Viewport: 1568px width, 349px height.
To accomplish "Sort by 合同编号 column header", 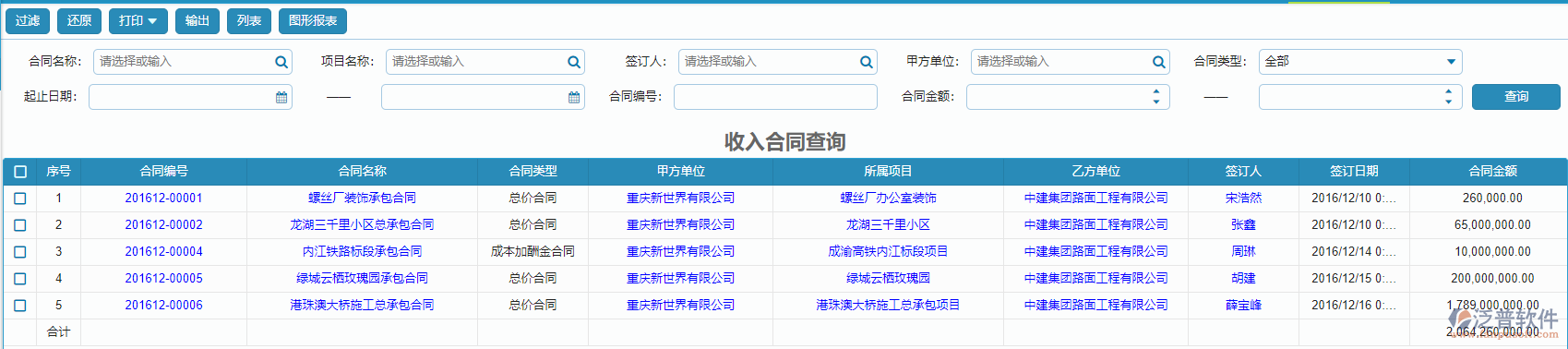I will (x=164, y=172).
